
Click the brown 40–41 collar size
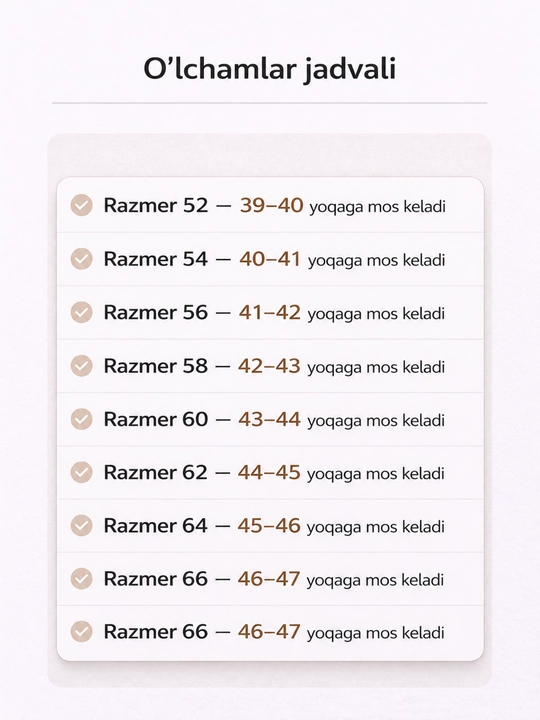pyautogui.click(x=270, y=259)
